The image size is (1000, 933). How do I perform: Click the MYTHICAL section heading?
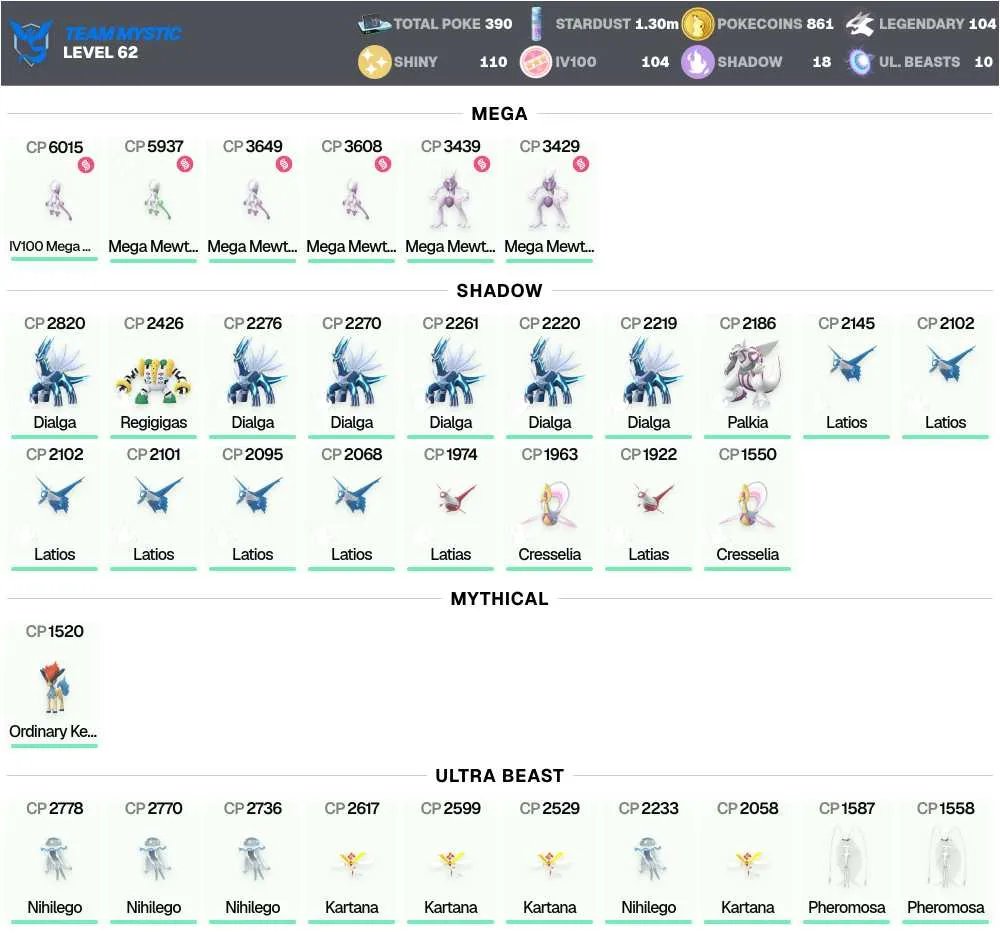point(499,599)
